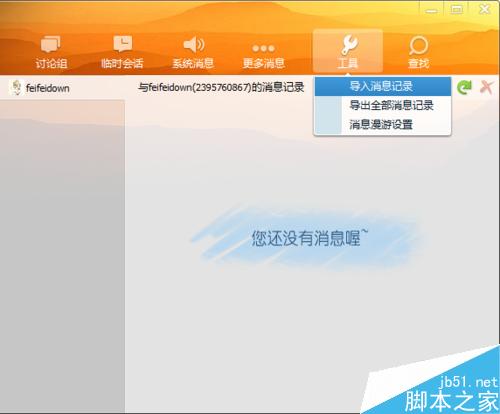Minimize the message manager window

click(431, 10)
